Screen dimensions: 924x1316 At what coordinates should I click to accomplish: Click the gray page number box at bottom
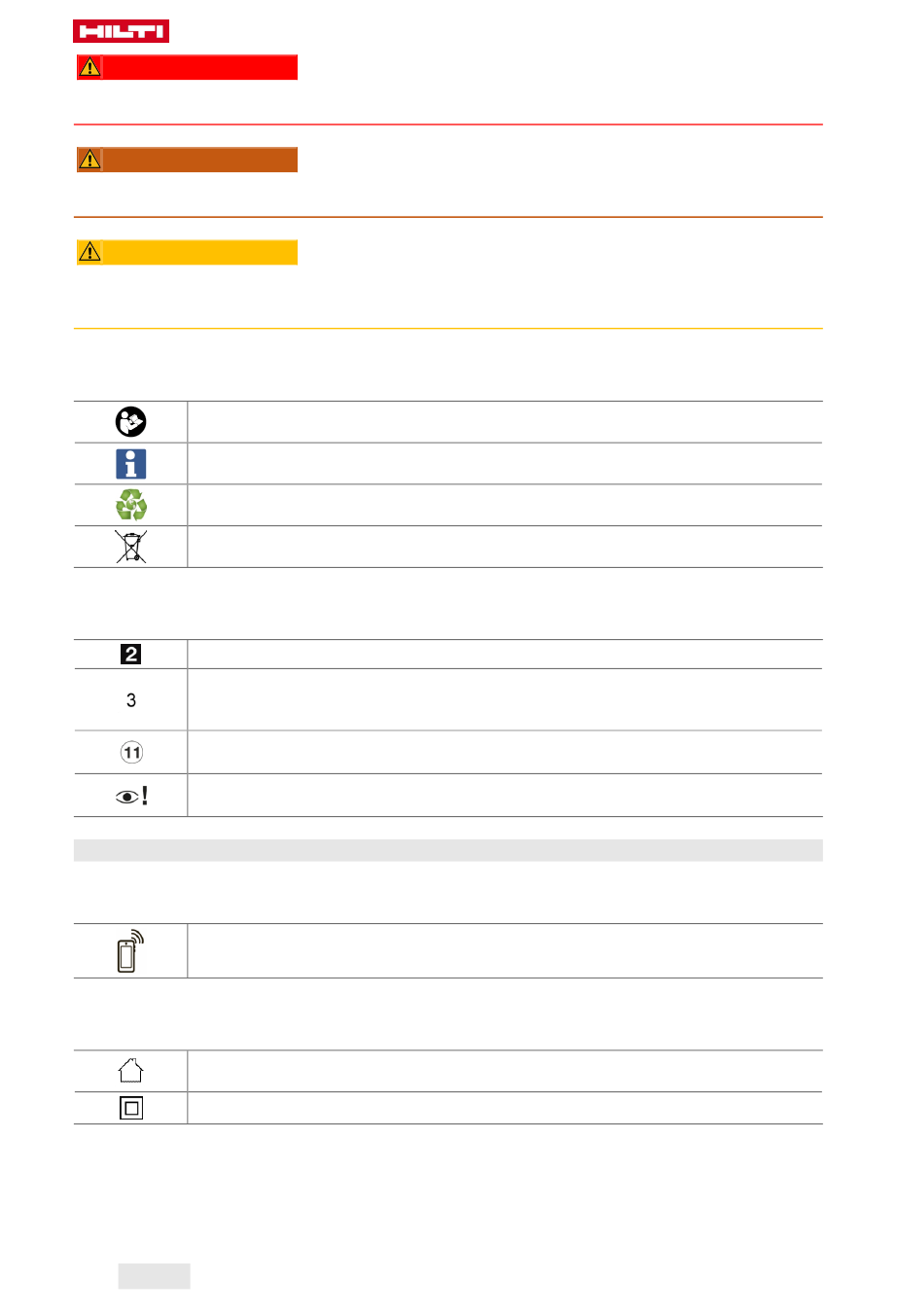pos(154,1276)
